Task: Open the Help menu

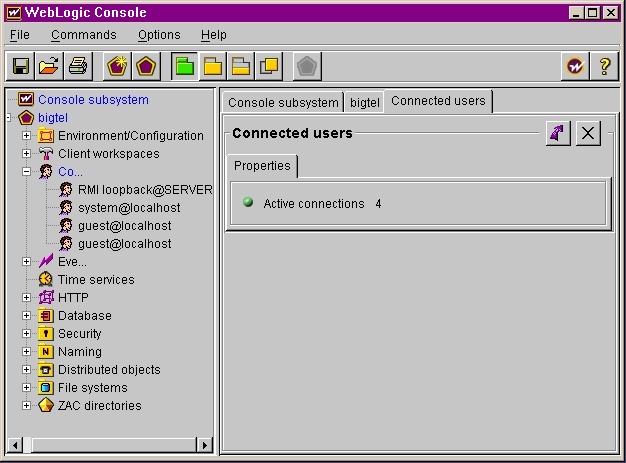Action: (214, 35)
